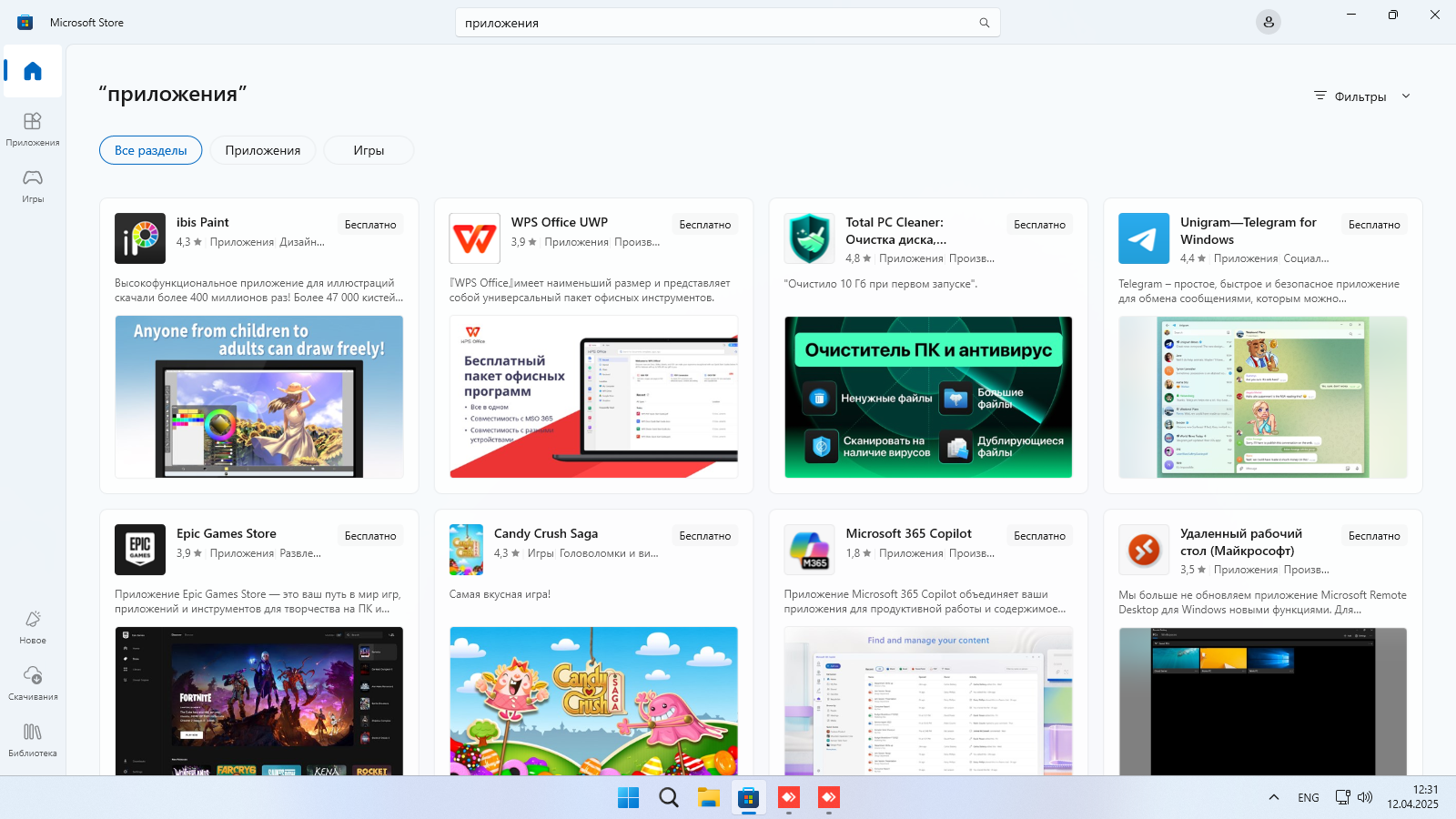Open Microsoft 365 Copilot screenshot thumbnail

(x=928, y=701)
